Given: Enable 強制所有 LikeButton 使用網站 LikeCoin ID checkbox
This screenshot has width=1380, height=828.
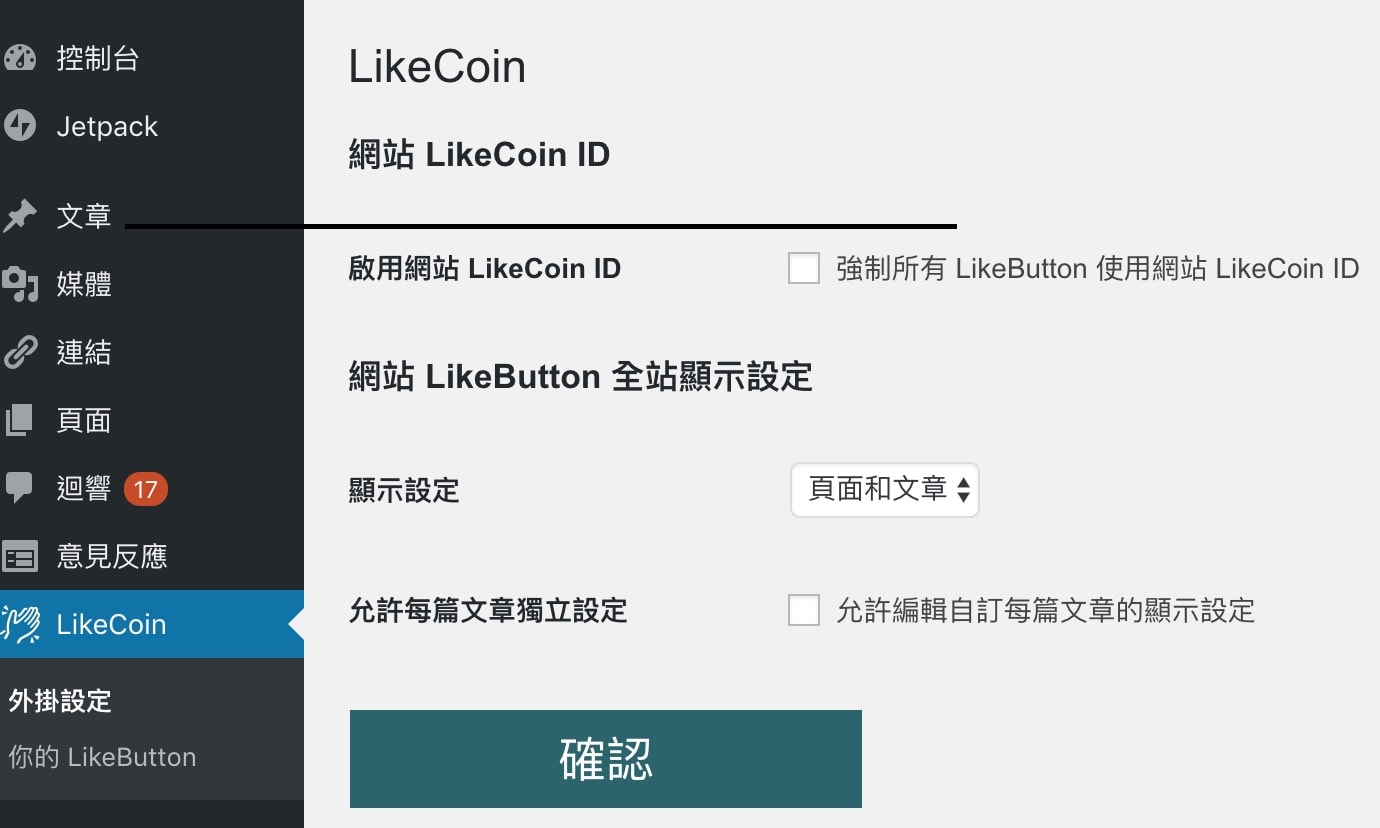Looking at the screenshot, I should tap(804, 269).
